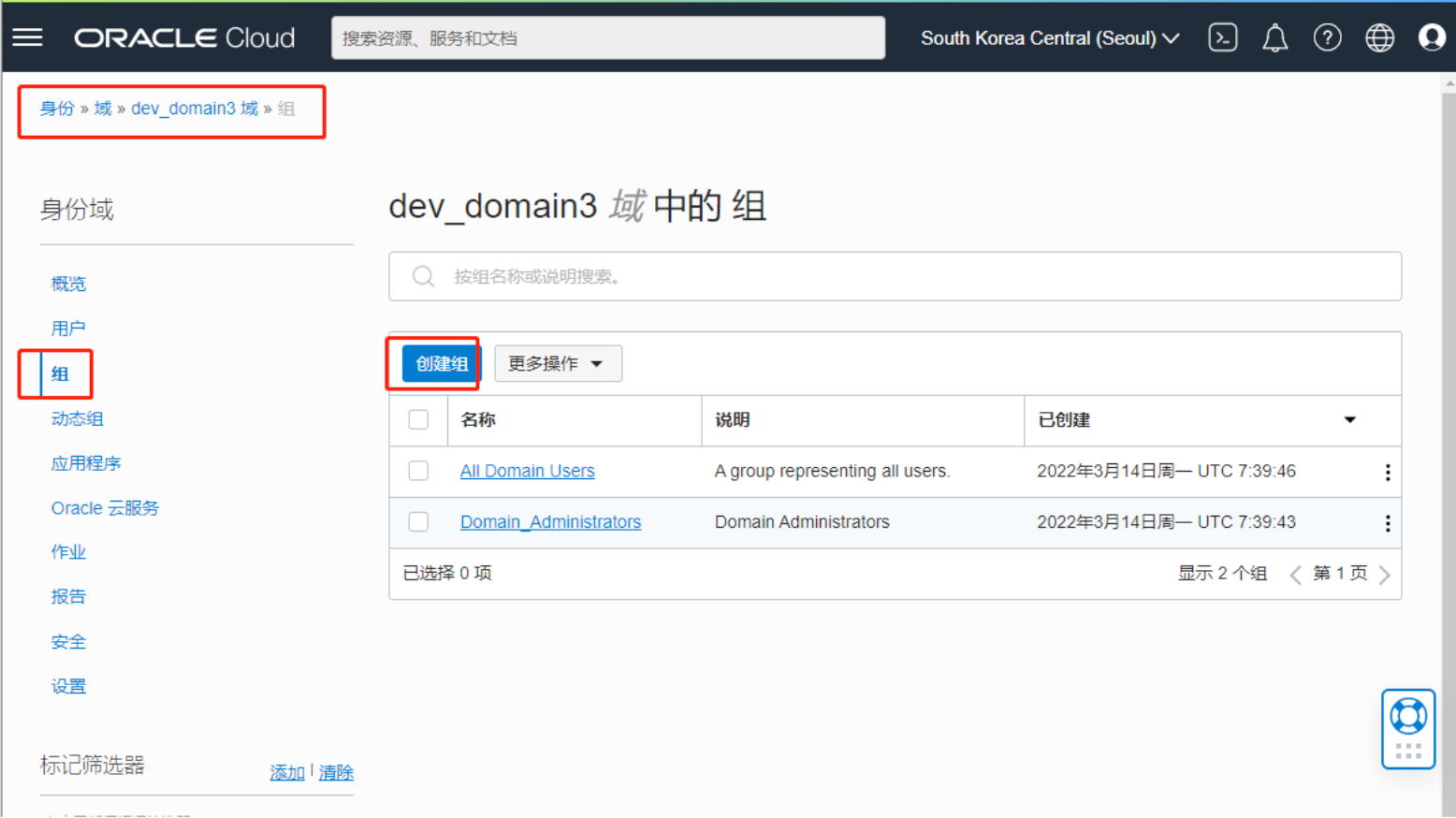Screen dimensions: 1456x818
Task: Open the Domain_Administrators group link
Action: coord(550,521)
